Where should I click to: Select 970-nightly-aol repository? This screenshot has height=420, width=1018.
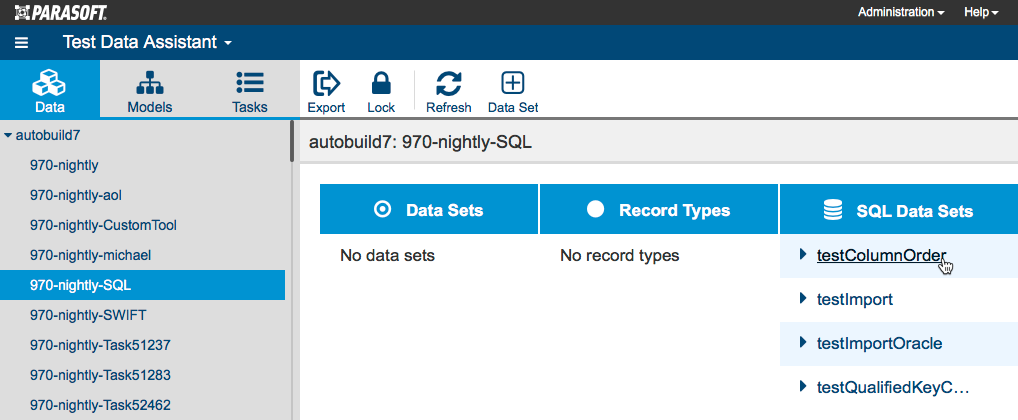pyautogui.click(x=76, y=195)
